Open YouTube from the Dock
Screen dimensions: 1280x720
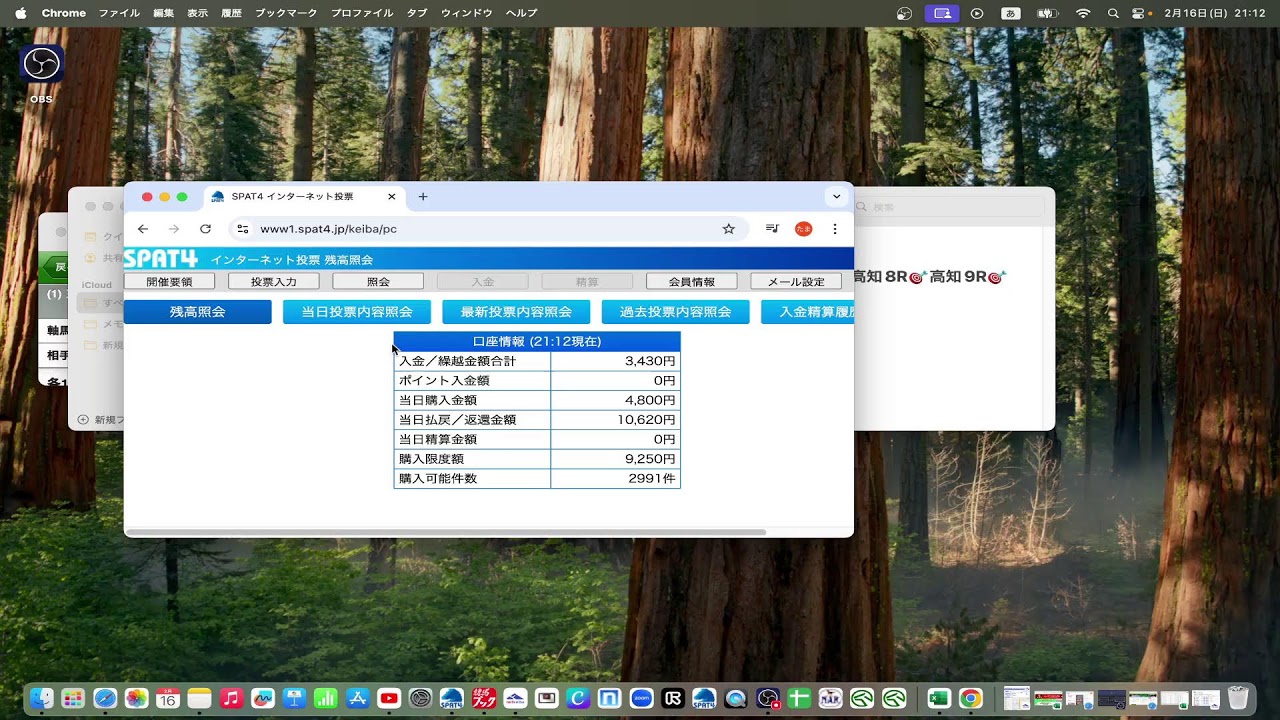point(389,698)
